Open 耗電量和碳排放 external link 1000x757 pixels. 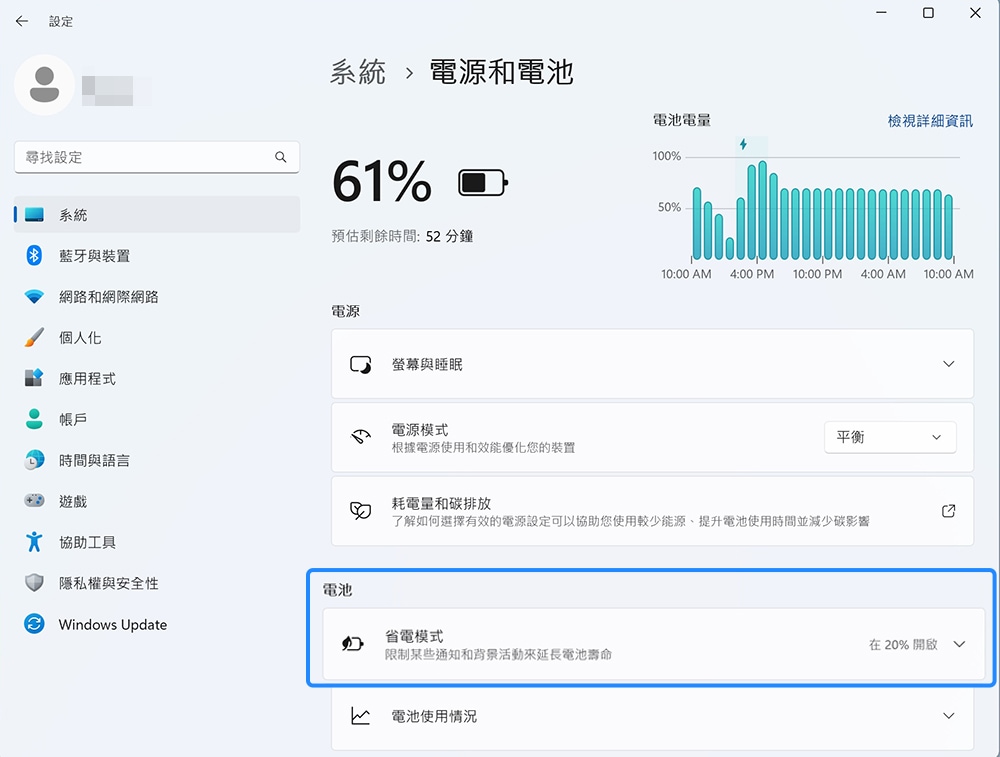948,511
